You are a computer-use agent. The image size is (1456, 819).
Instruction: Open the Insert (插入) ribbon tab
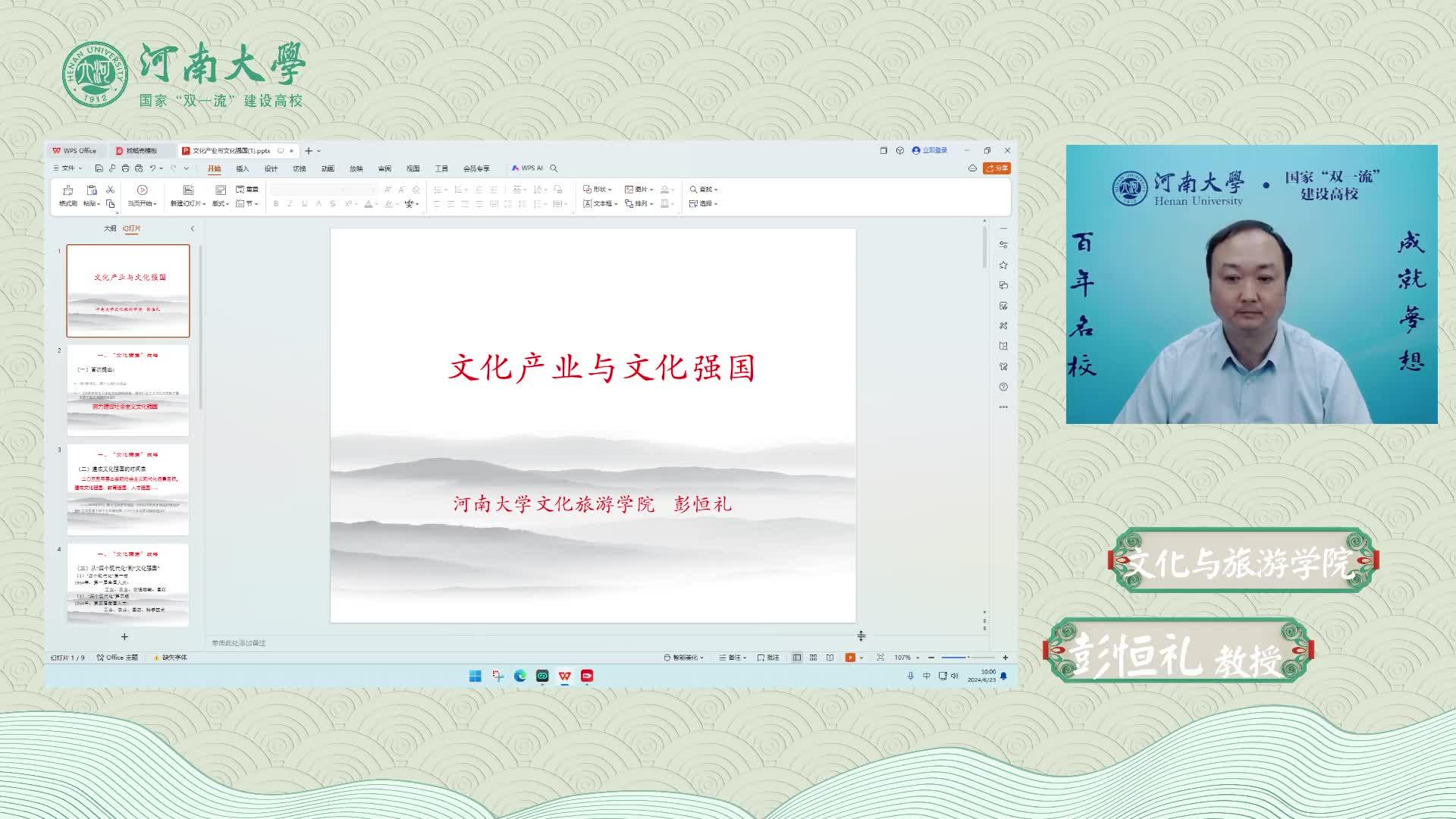243,168
